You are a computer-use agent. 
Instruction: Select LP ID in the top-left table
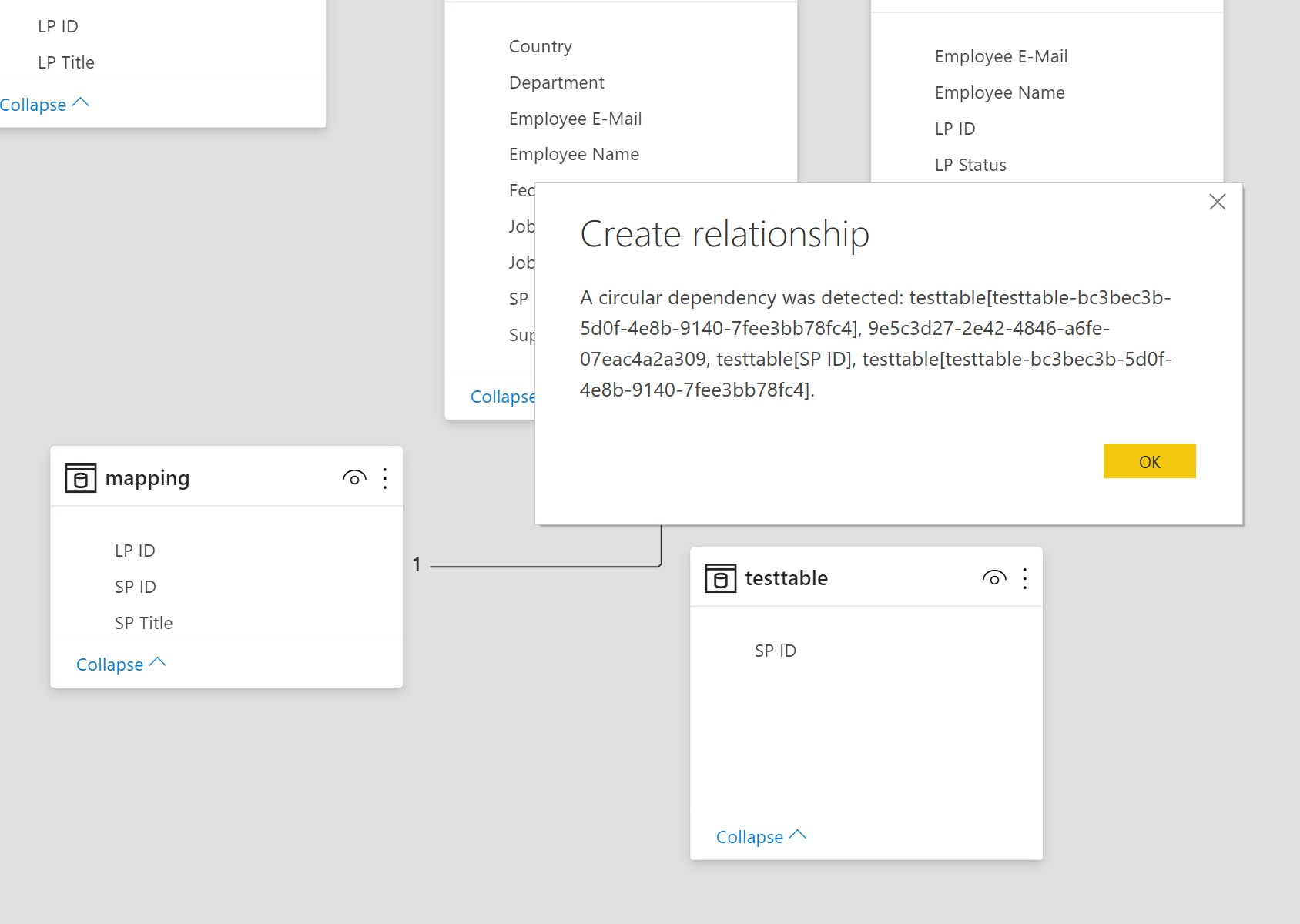click(58, 26)
